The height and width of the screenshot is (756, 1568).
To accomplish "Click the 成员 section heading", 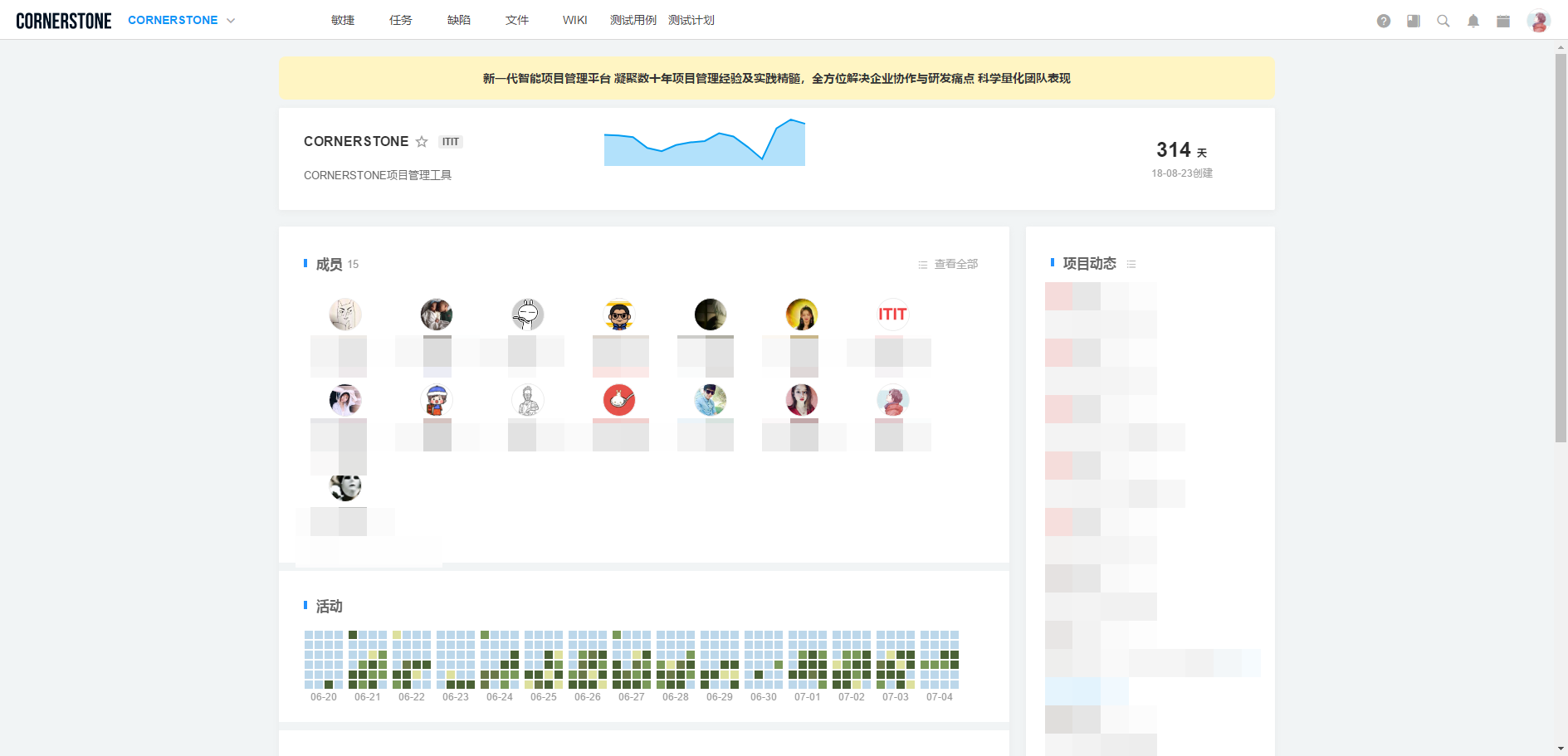I will click(330, 264).
